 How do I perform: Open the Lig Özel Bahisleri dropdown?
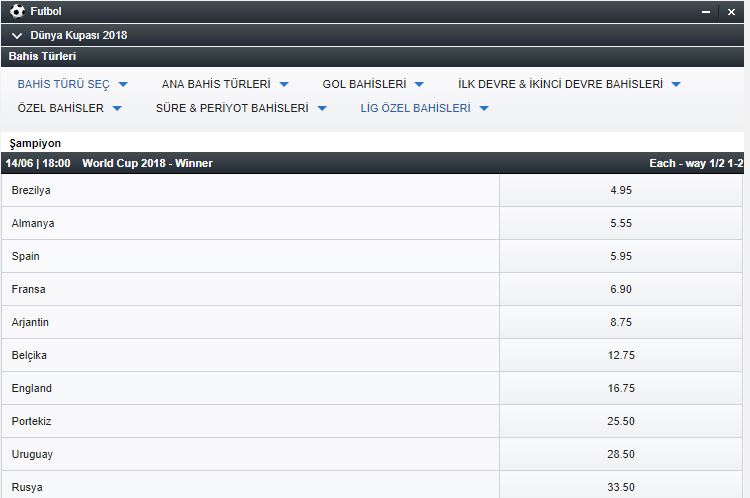pos(424,108)
